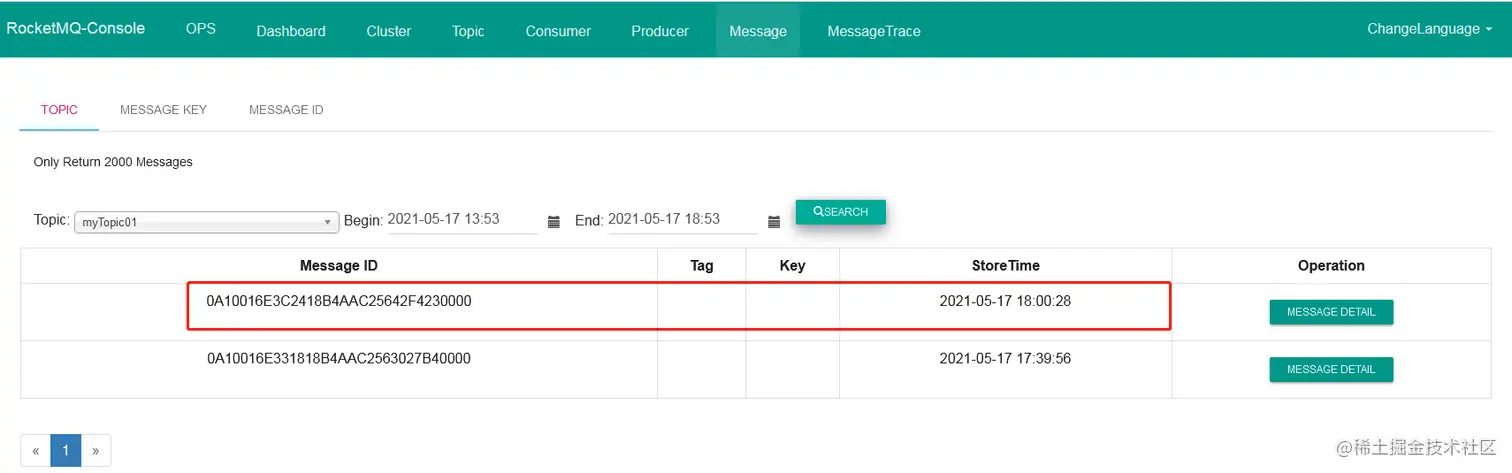Click the Operation column header
1512x473 pixels.
pyautogui.click(x=1331, y=266)
